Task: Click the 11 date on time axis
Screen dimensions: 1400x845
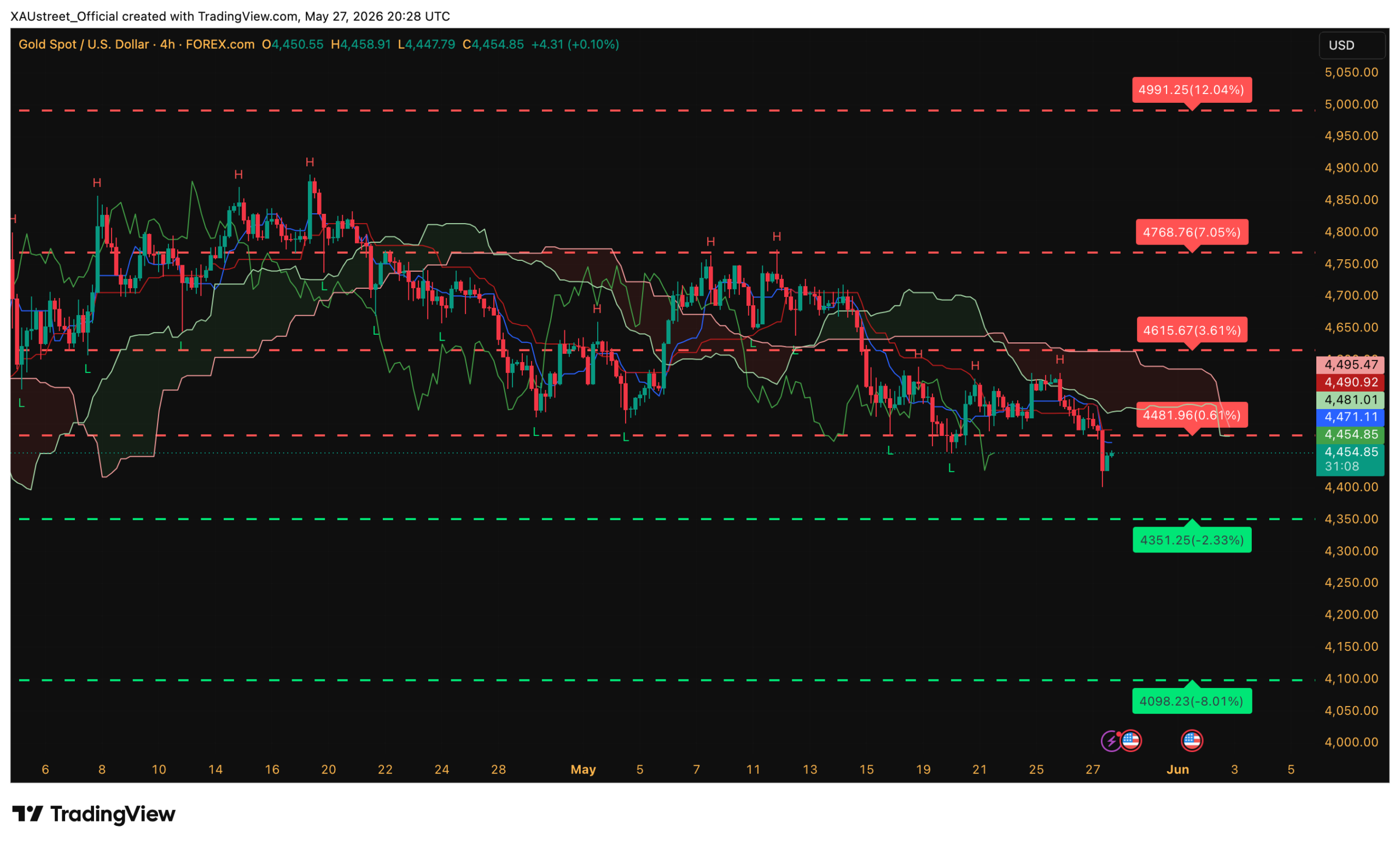Action: click(753, 770)
